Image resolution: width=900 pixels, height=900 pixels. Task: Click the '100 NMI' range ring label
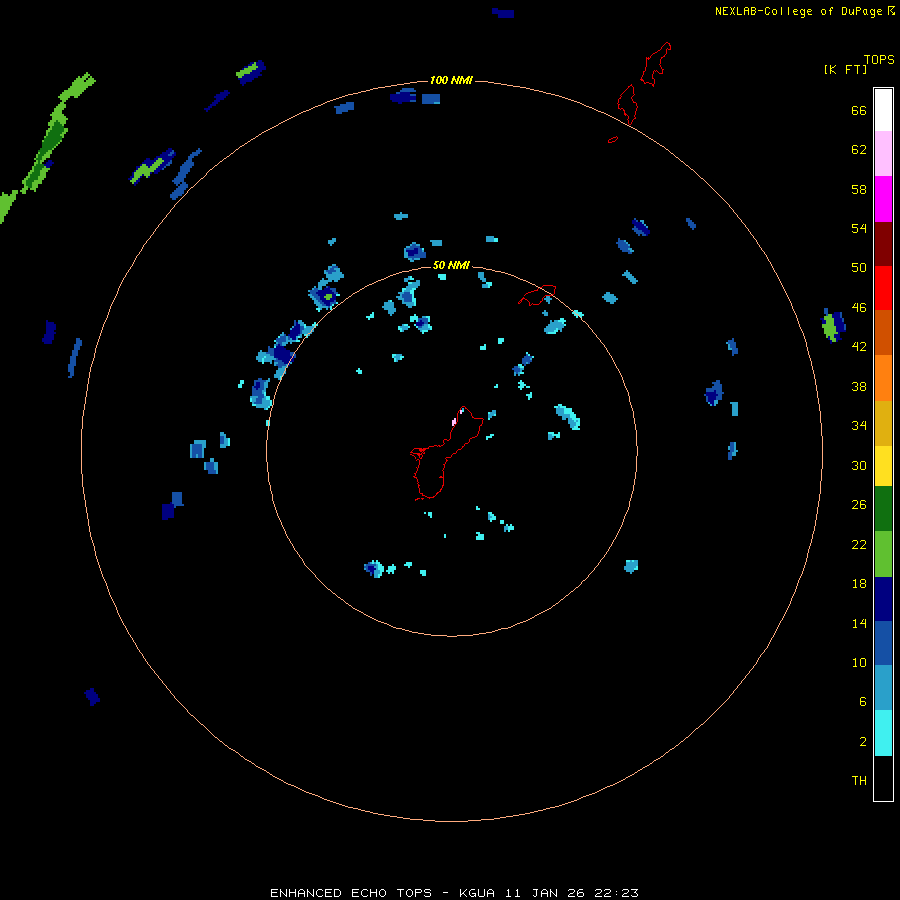tap(451, 80)
